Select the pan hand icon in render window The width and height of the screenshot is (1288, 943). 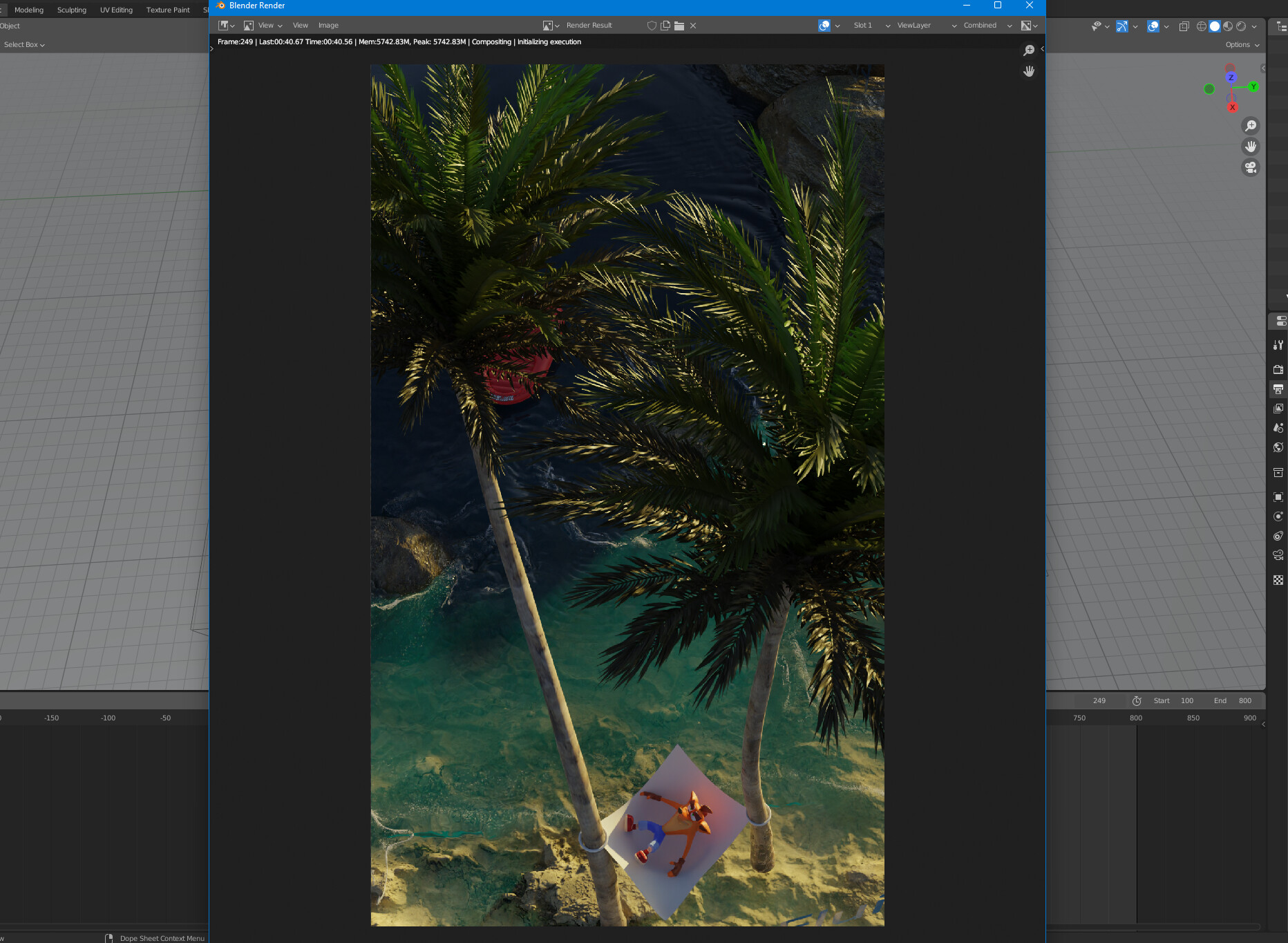tap(1029, 71)
